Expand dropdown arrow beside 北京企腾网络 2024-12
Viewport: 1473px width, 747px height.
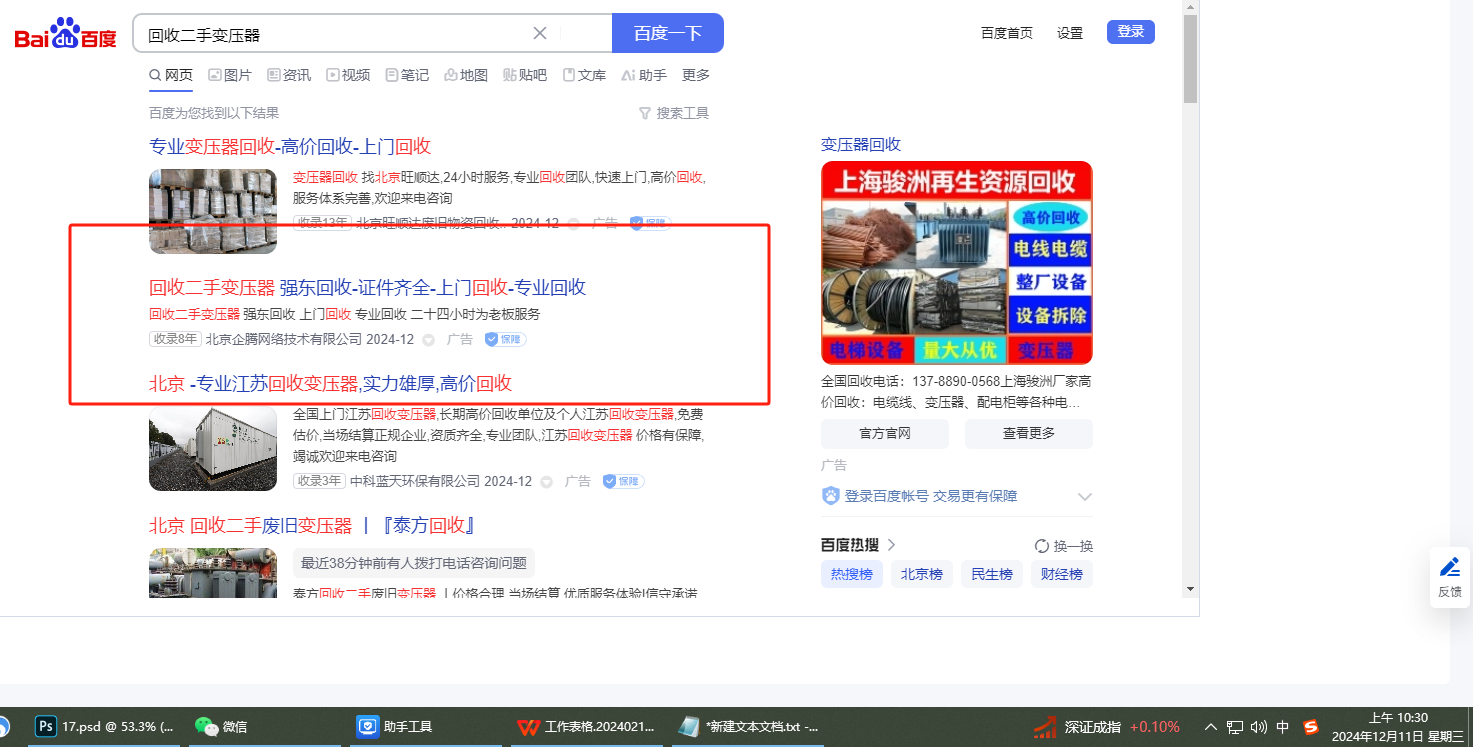(x=429, y=340)
